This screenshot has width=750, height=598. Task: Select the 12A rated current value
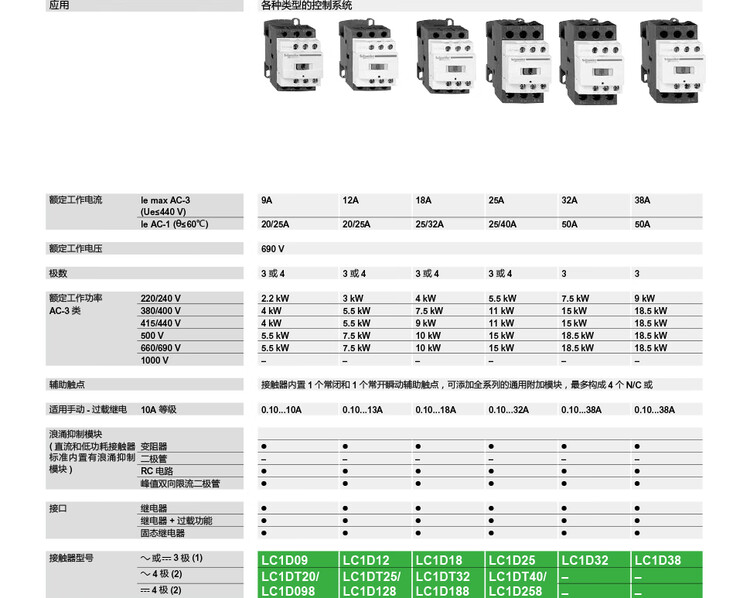click(x=350, y=200)
